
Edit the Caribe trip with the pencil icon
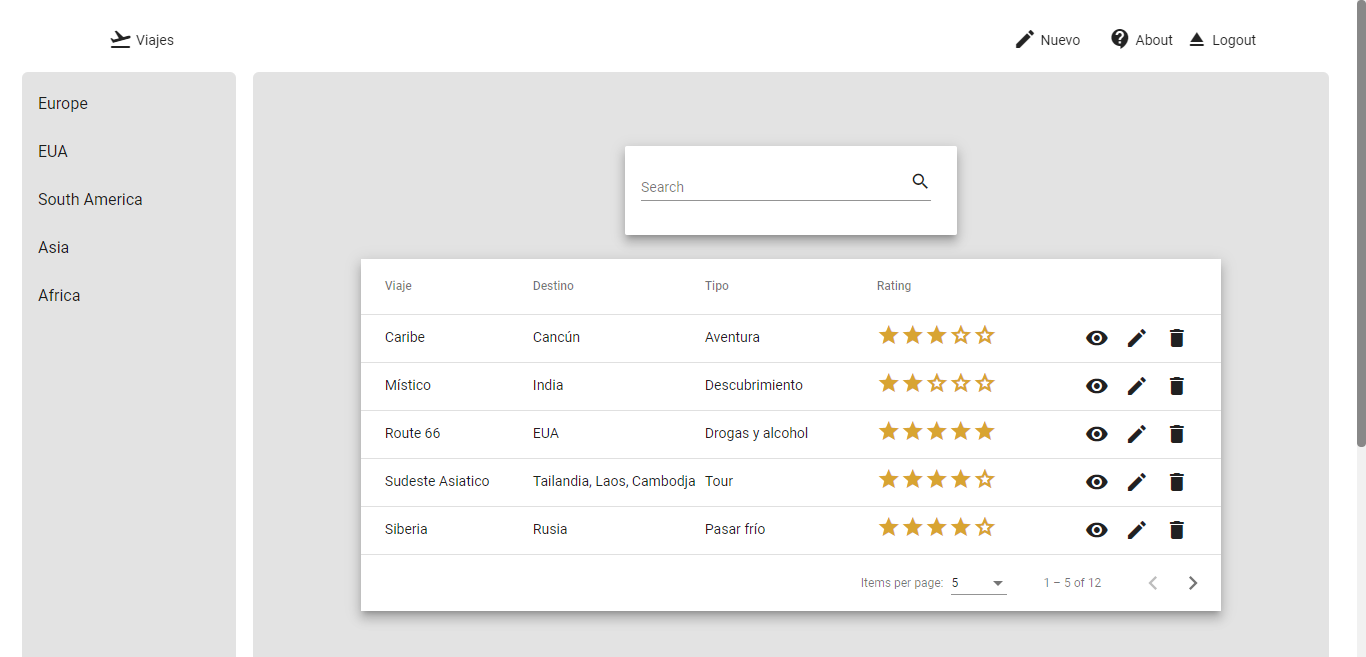point(1137,338)
